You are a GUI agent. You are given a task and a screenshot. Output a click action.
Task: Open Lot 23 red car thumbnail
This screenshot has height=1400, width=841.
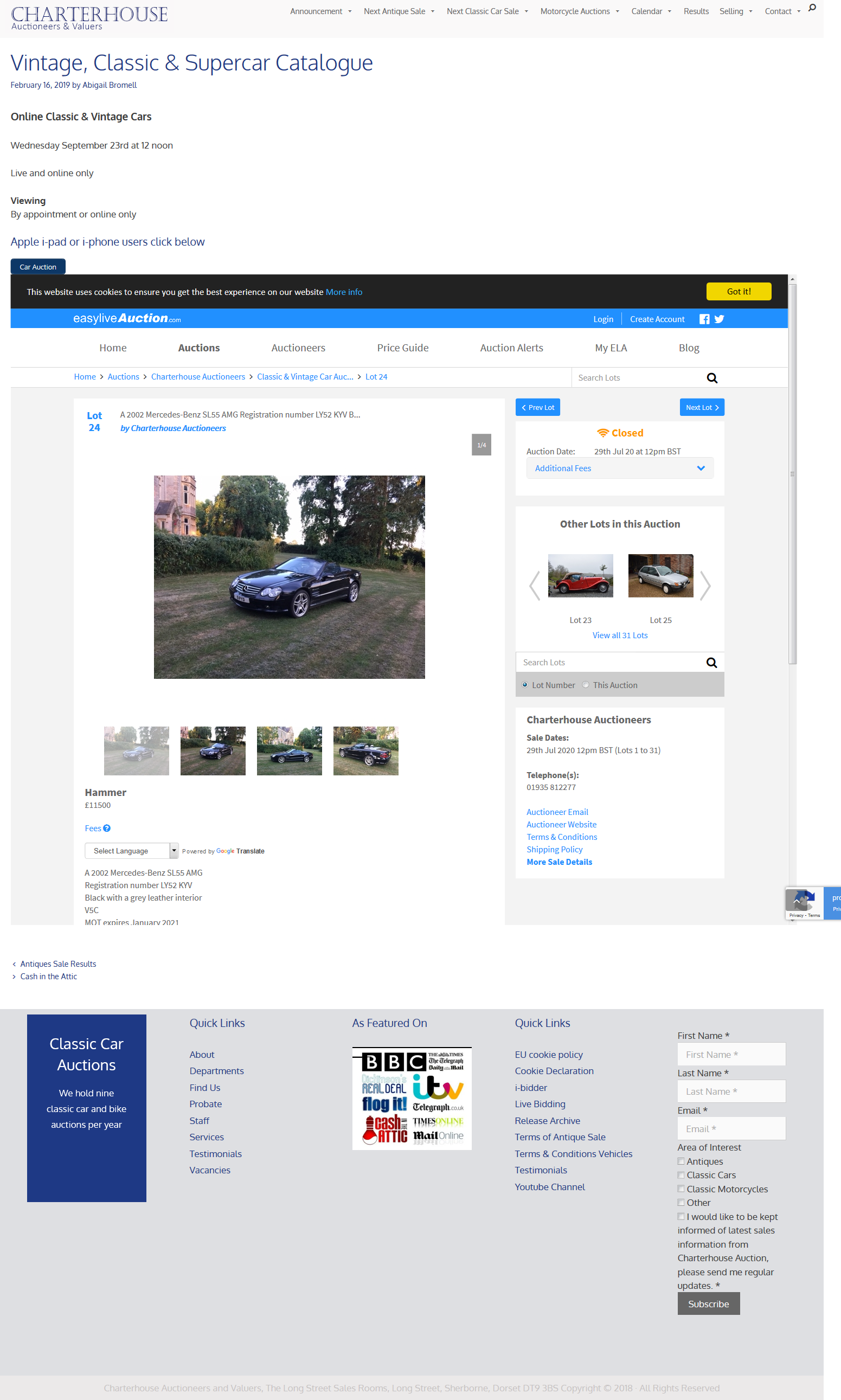580,576
